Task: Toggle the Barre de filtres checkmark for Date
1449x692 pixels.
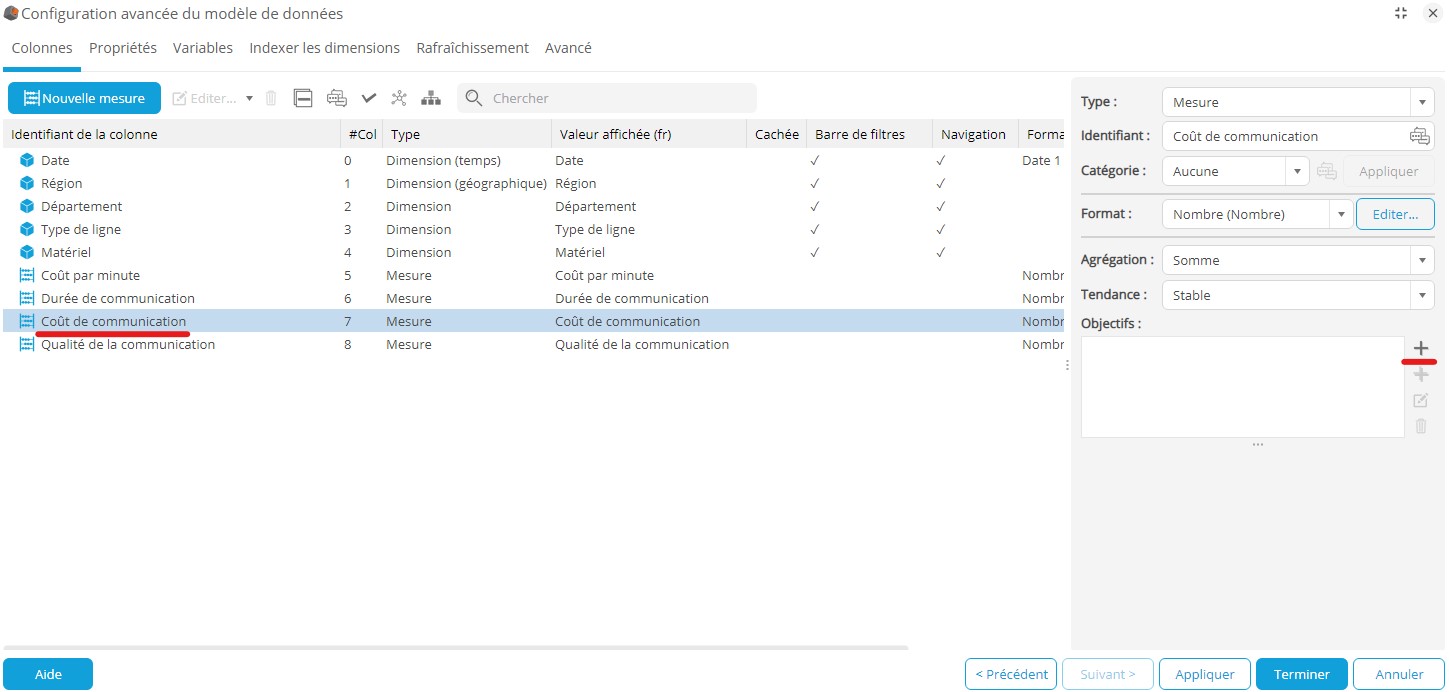Action: tap(815, 161)
